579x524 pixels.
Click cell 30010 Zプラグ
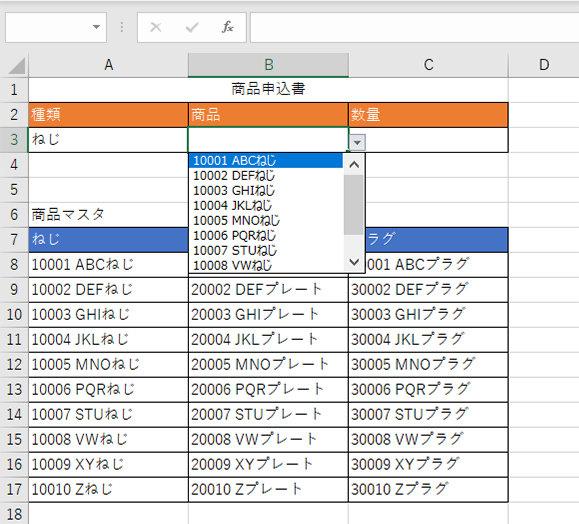tap(428, 489)
